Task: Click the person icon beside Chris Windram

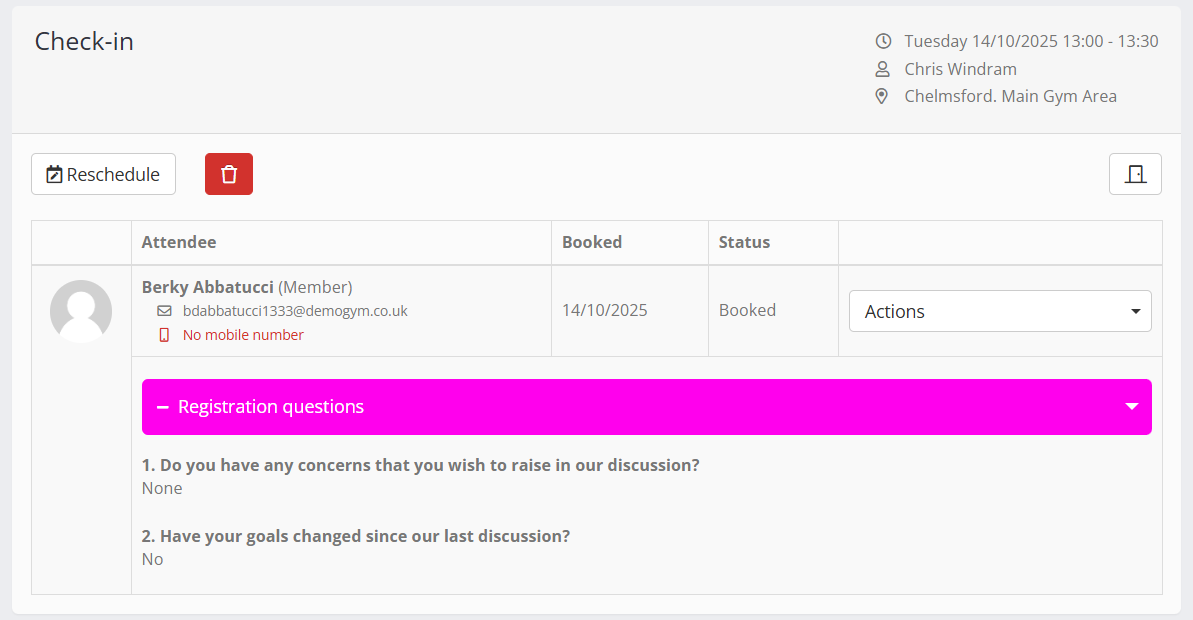Action: 883,69
